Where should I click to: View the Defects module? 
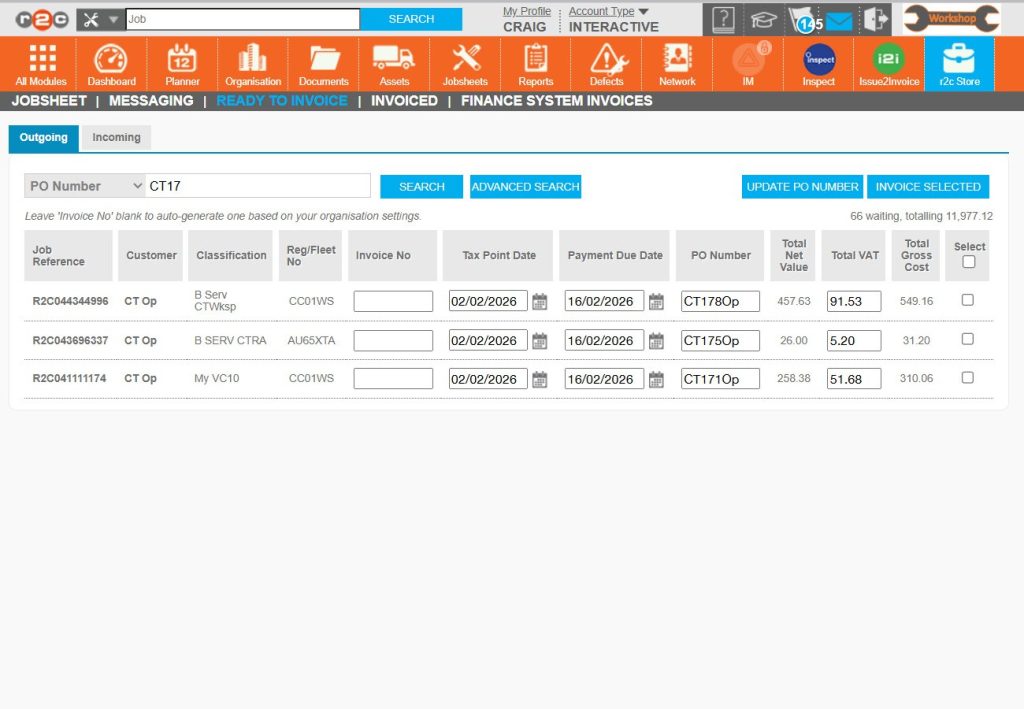(605, 63)
